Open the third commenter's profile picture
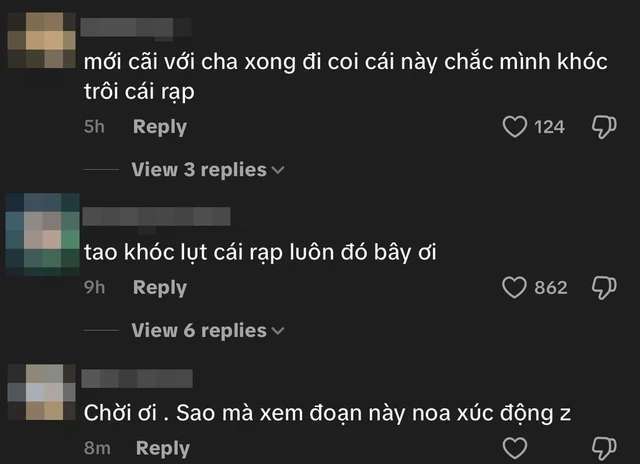Screen dimensions: 640x464 coord(38,390)
